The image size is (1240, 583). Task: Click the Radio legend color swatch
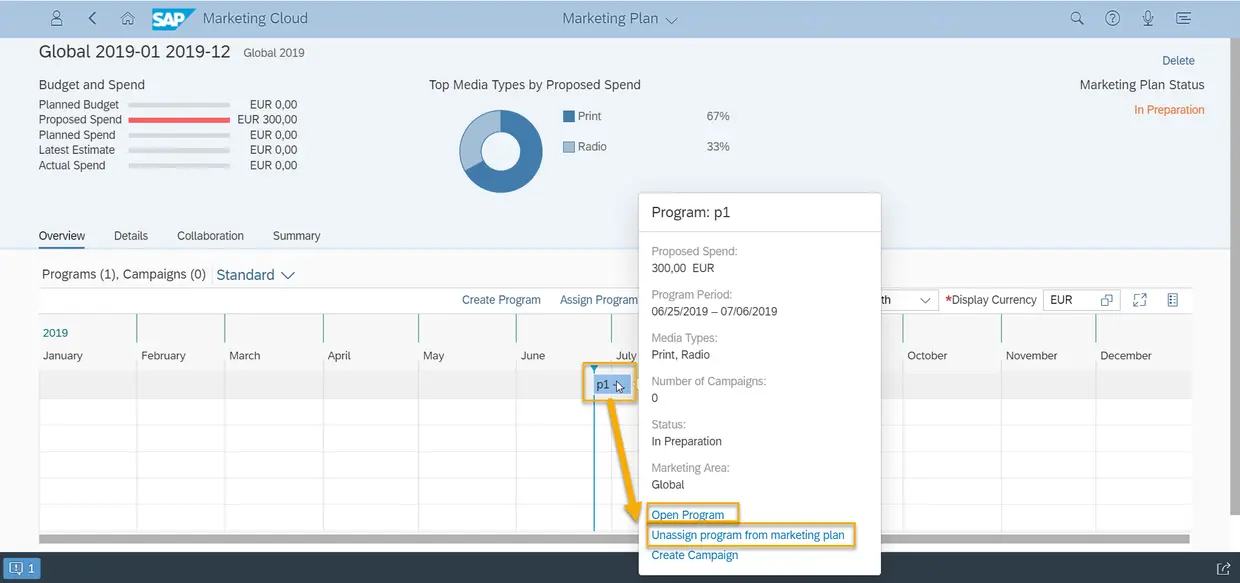[569, 147]
